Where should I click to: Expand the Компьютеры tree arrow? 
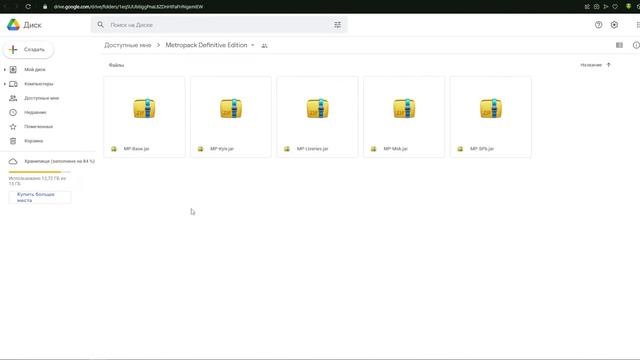4,84
